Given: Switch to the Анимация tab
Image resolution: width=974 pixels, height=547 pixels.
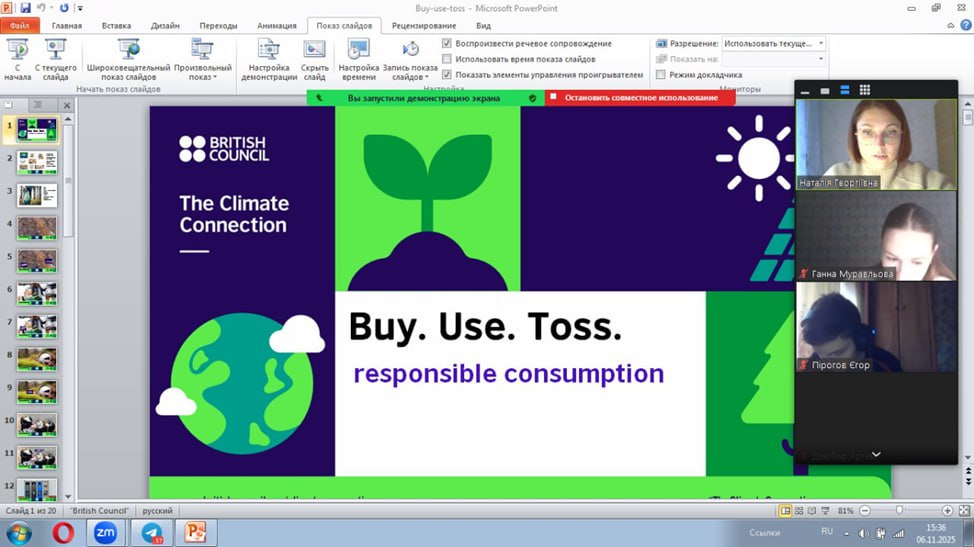Looking at the screenshot, I should pyautogui.click(x=276, y=25).
